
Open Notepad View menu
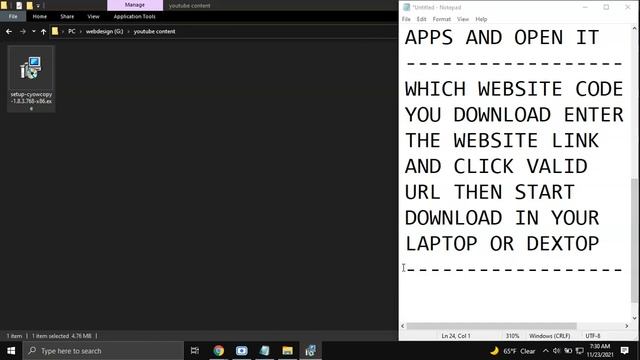462,19
